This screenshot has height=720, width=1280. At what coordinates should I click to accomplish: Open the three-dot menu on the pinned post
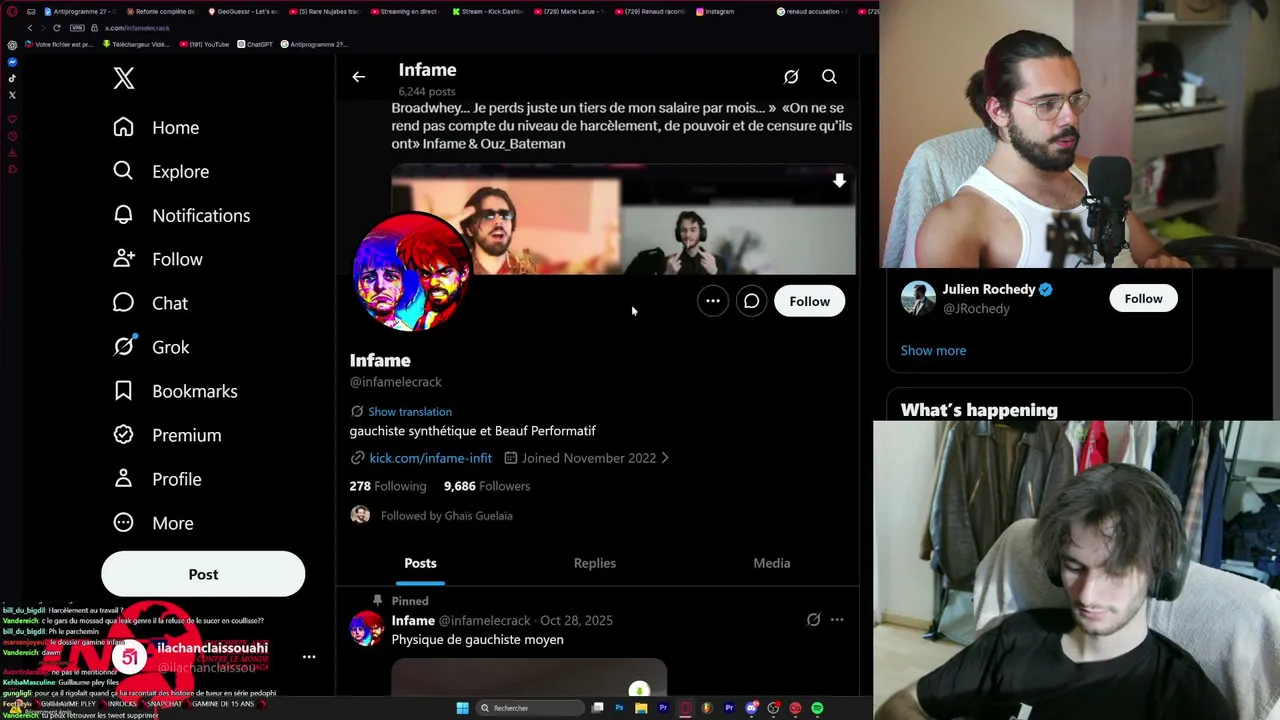coord(837,620)
